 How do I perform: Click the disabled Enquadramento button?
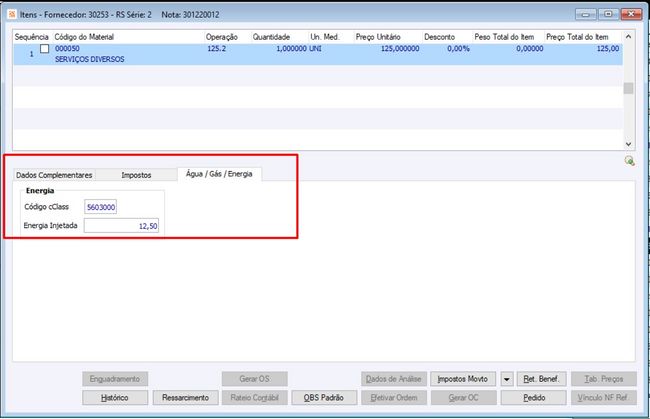point(115,379)
